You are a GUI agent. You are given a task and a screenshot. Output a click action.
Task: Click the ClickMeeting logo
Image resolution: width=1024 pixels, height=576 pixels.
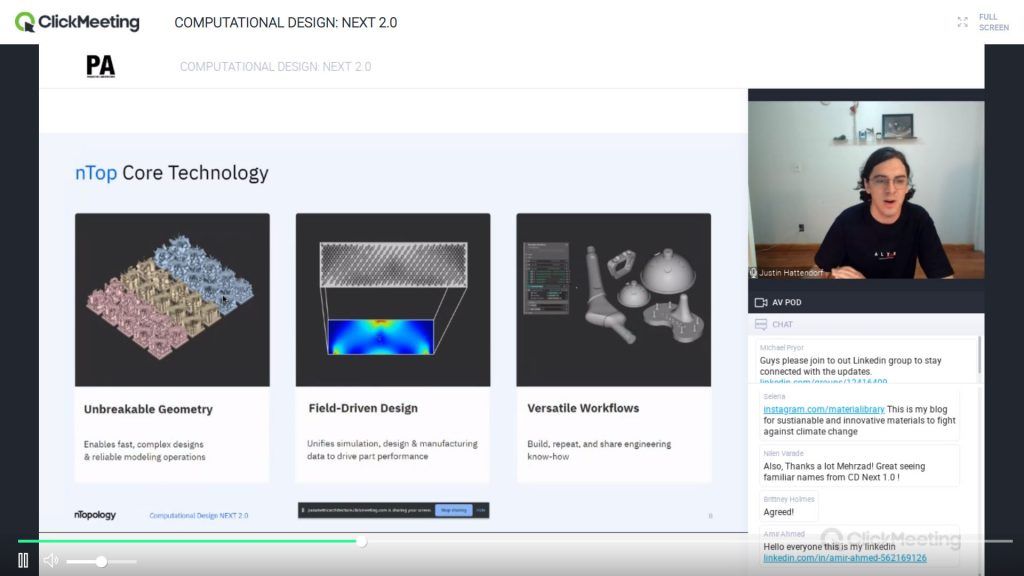tap(77, 22)
